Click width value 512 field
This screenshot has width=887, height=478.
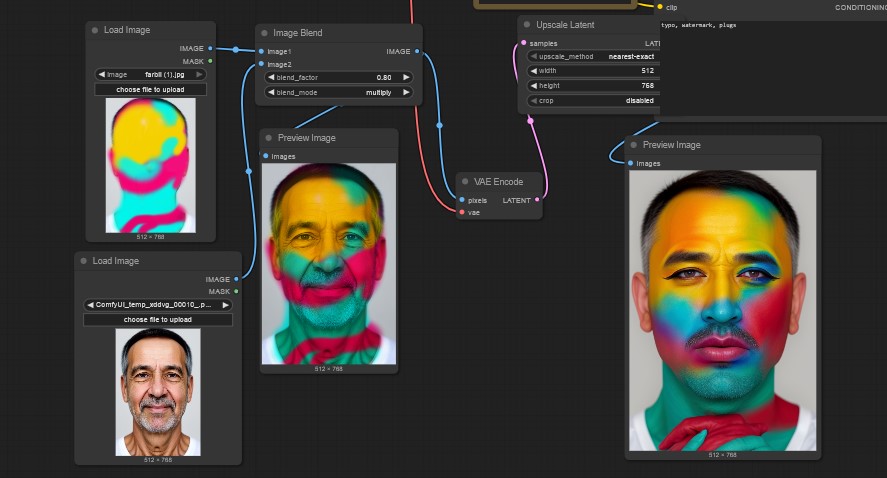tap(593, 71)
